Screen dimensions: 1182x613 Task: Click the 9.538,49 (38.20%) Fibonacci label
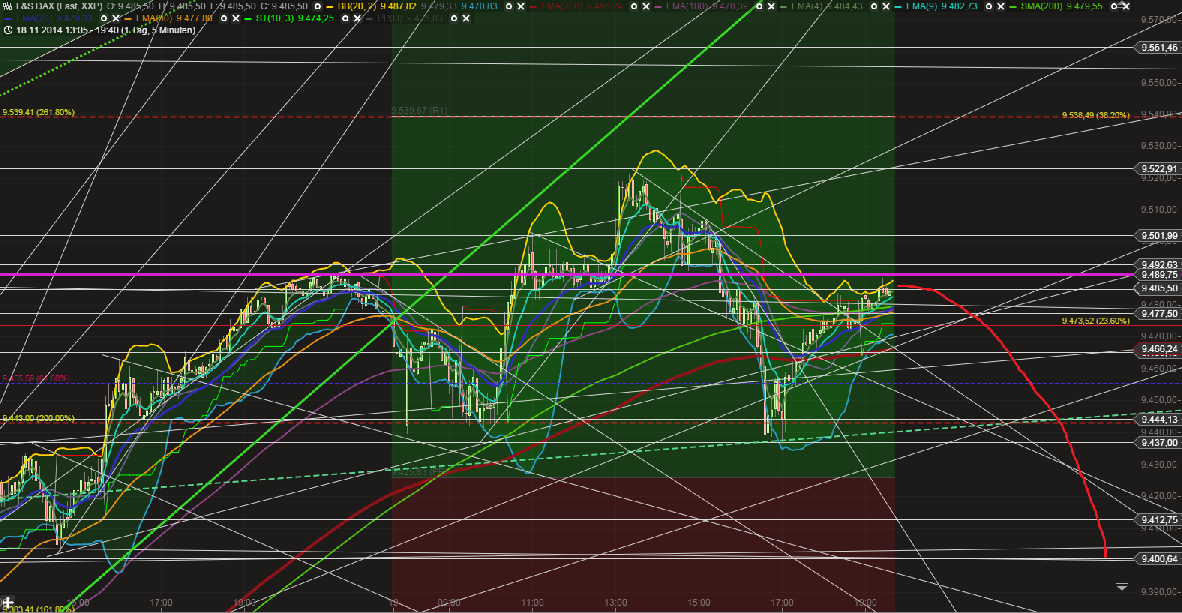click(x=1095, y=115)
